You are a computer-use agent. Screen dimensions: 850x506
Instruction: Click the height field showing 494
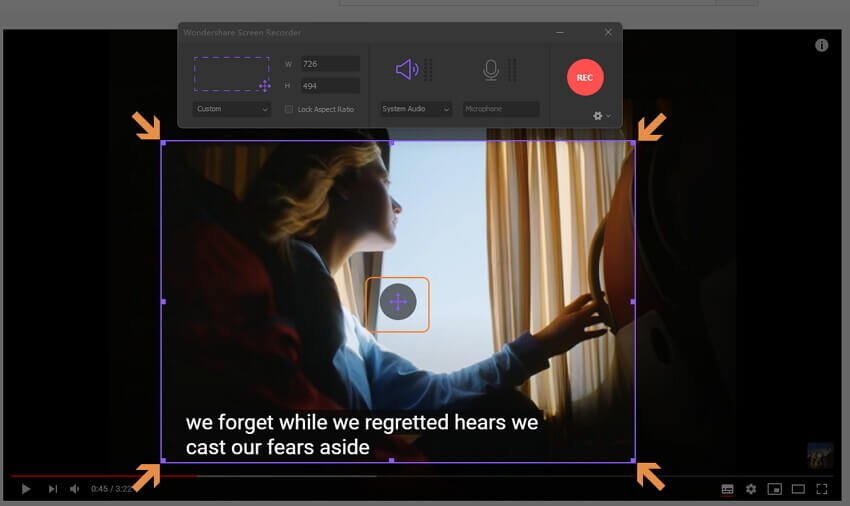click(x=330, y=86)
